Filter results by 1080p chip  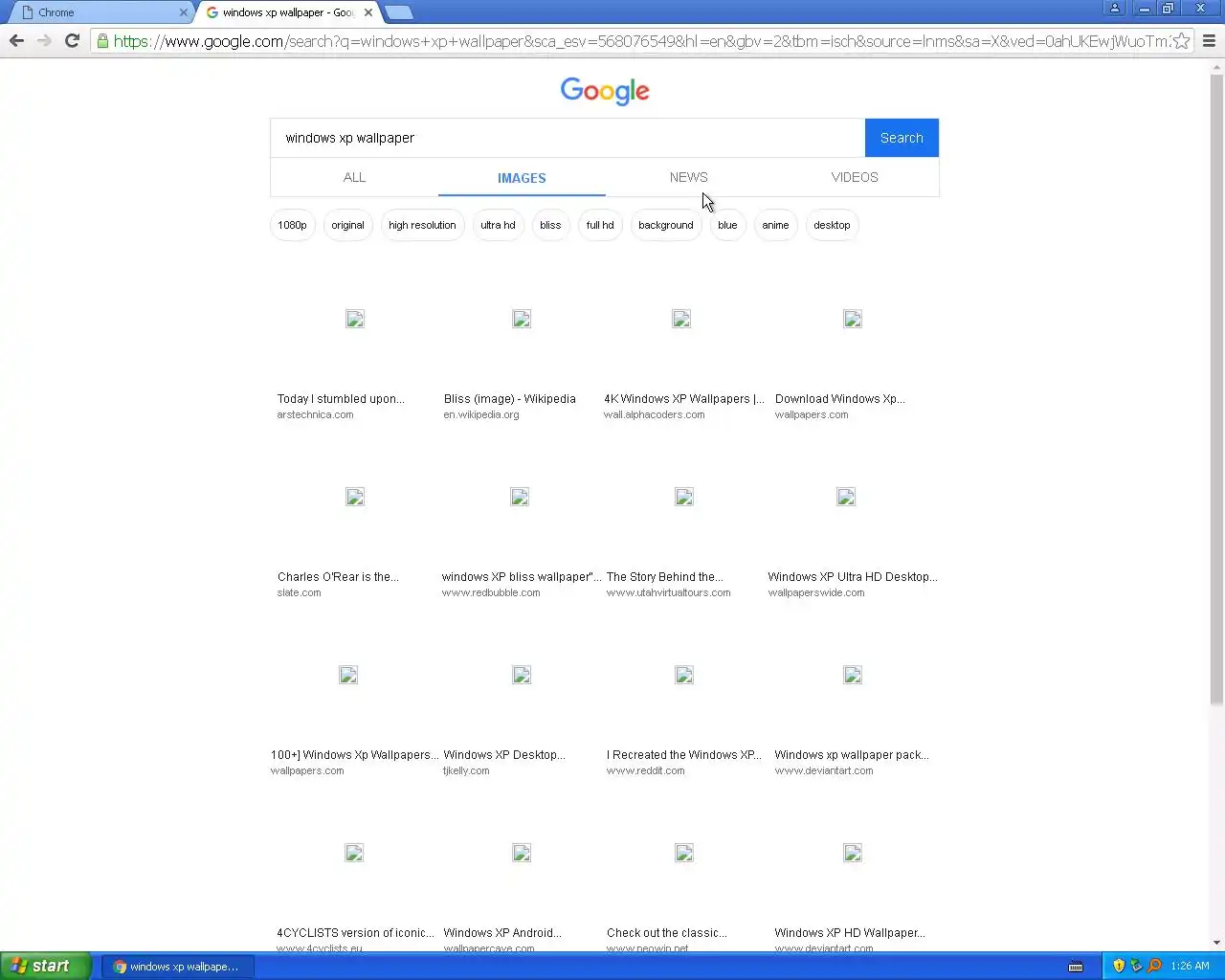click(292, 225)
